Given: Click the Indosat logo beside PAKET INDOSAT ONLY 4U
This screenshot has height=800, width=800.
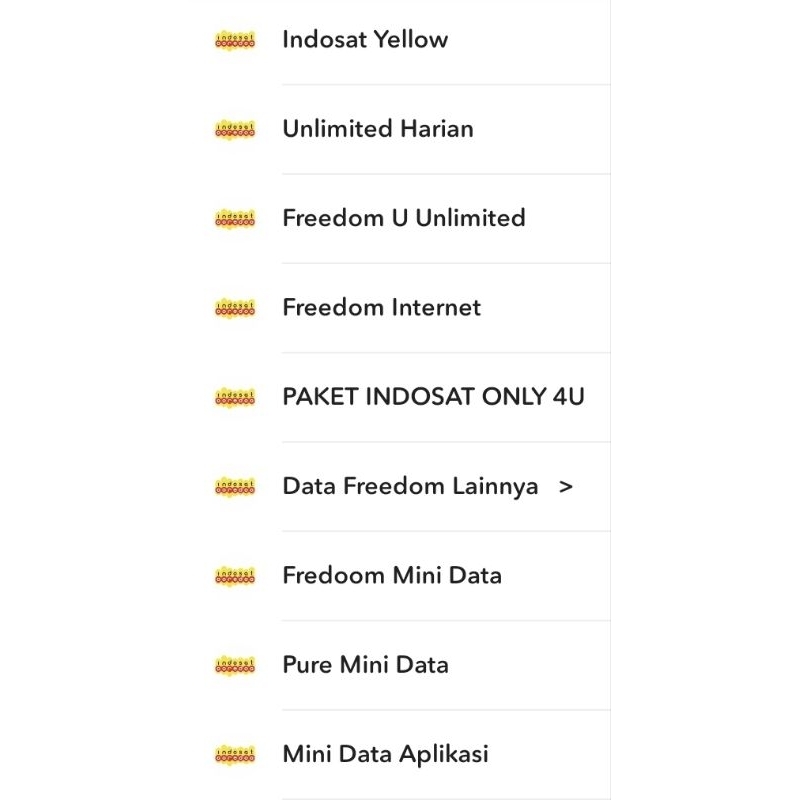Looking at the screenshot, I should pyautogui.click(x=234, y=396).
